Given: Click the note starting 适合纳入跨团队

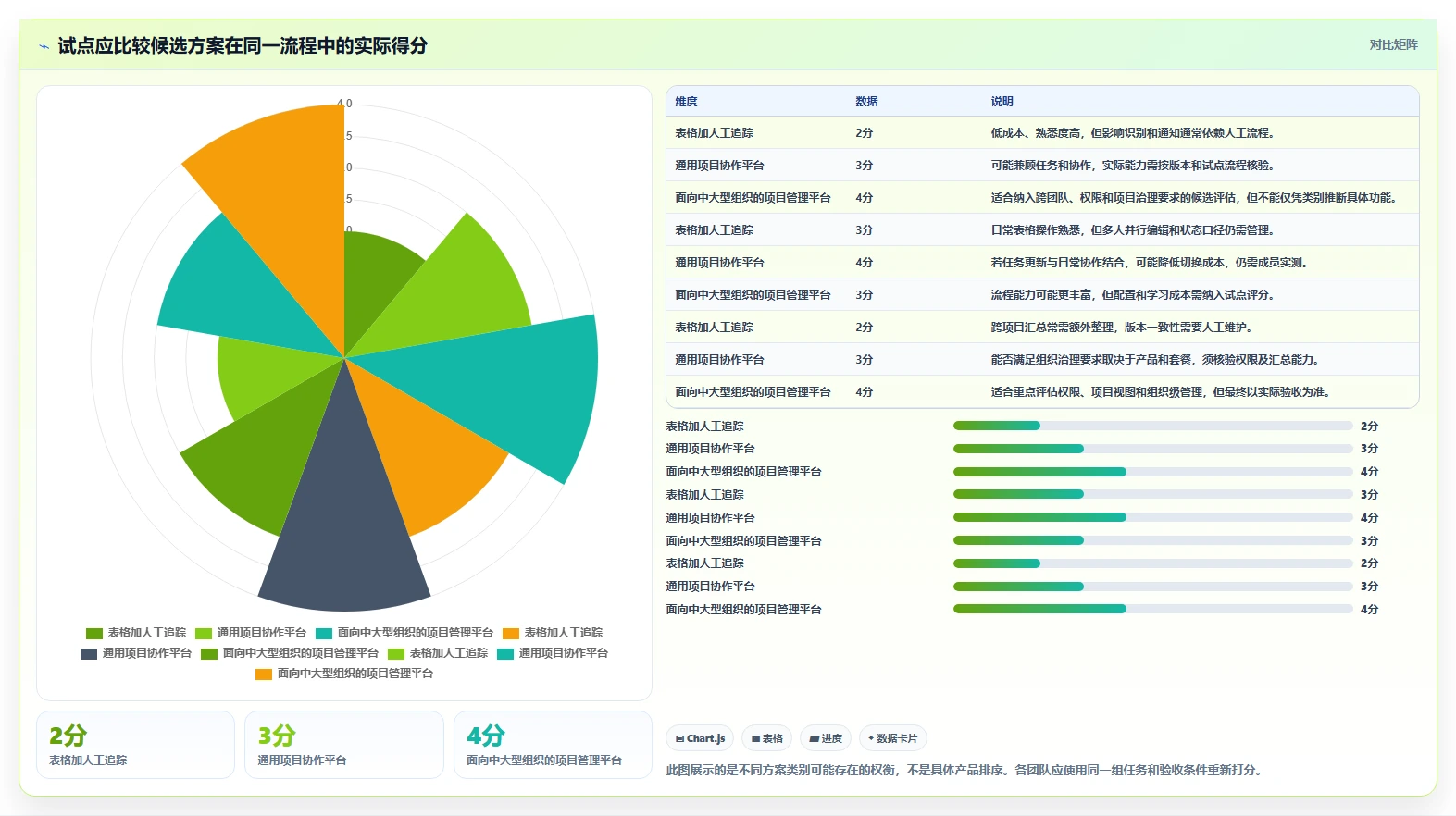Looking at the screenshot, I should click(1196, 198).
